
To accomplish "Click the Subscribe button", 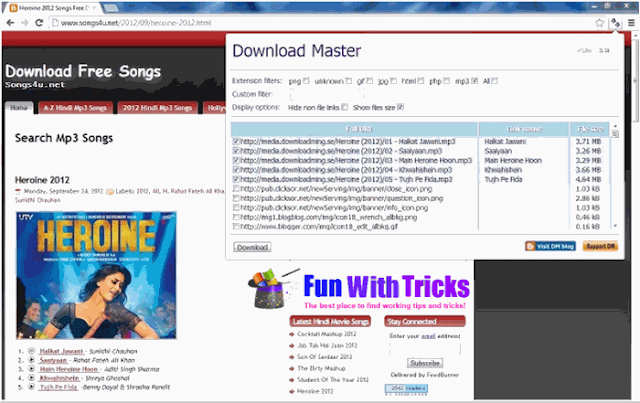I will (425, 363).
